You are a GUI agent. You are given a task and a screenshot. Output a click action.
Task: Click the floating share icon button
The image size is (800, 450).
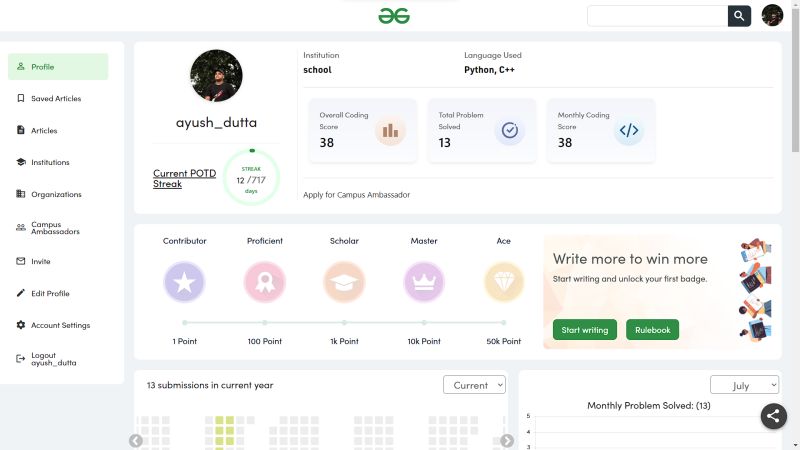pos(773,416)
